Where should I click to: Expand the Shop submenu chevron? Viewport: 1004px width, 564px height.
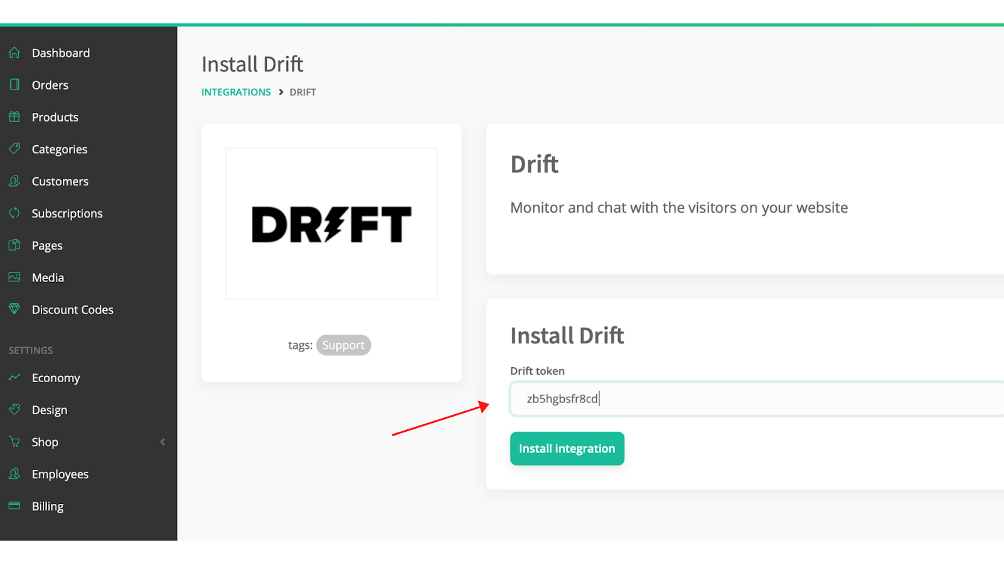point(163,442)
